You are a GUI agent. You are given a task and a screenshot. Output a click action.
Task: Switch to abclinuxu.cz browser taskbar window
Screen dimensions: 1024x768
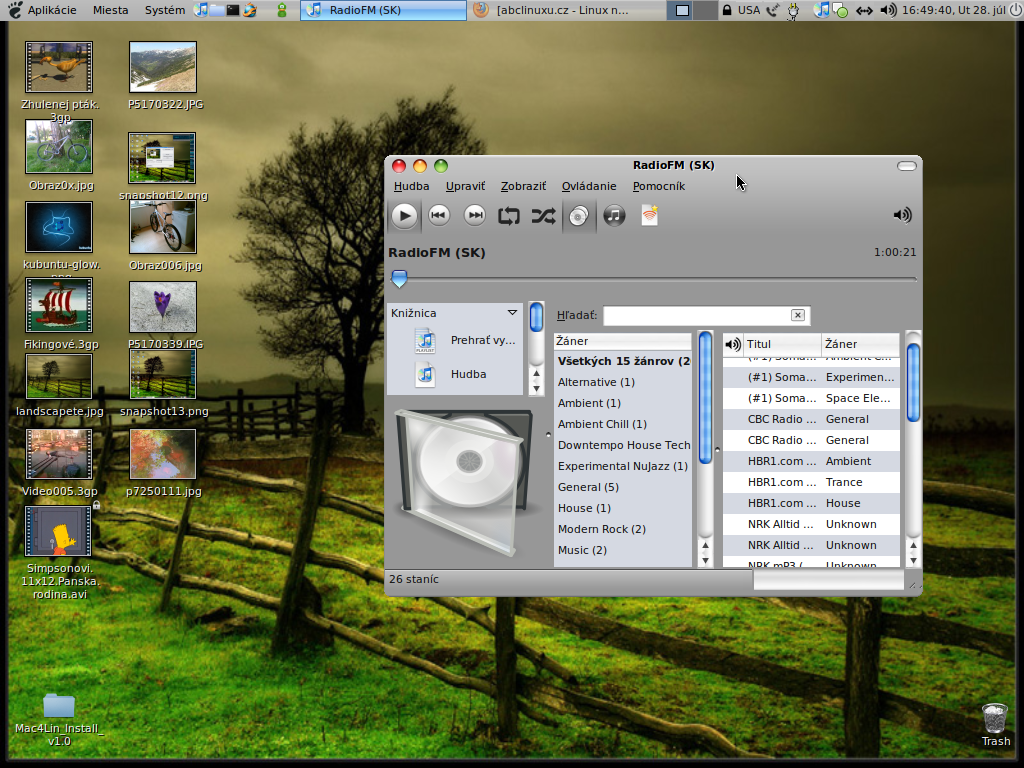(552, 10)
